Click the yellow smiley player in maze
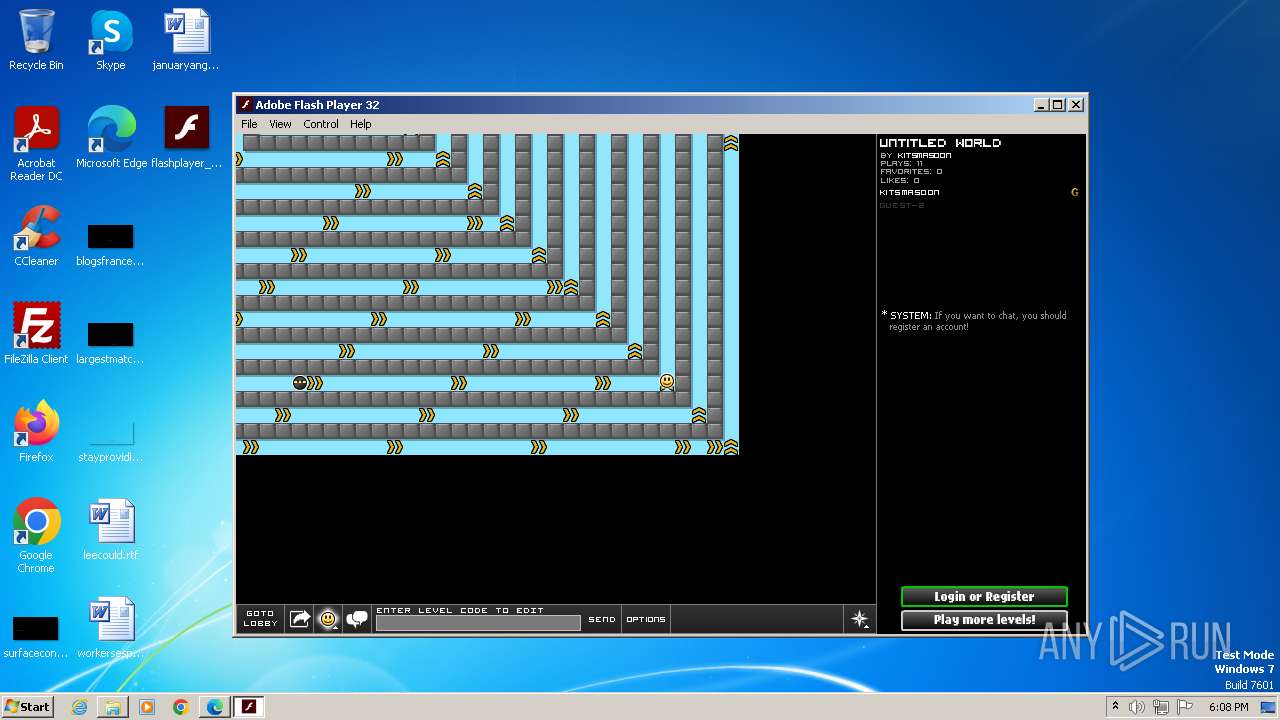Image resolution: width=1280 pixels, height=720 pixels. (x=667, y=382)
